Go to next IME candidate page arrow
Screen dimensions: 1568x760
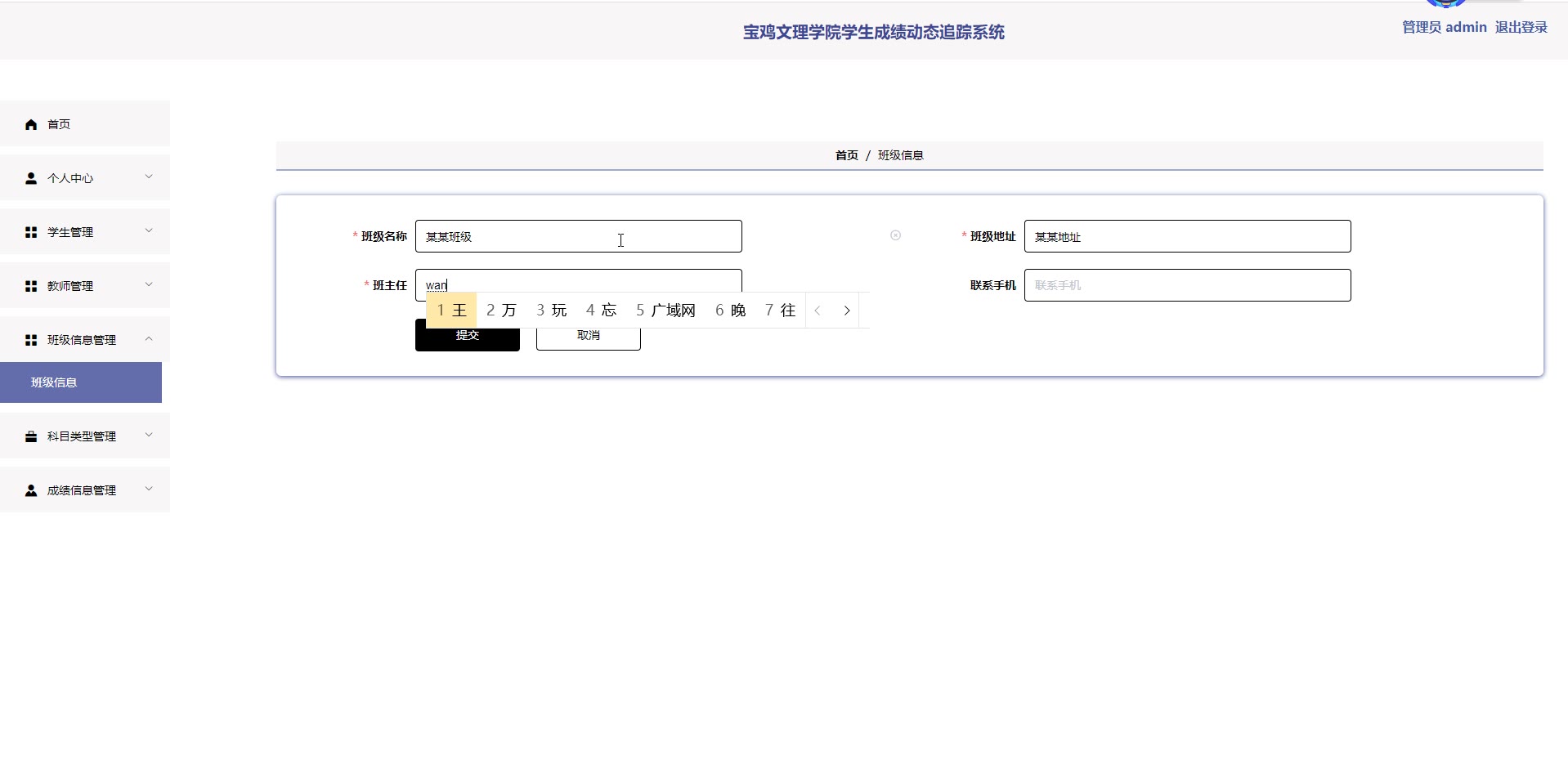[847, 311]
